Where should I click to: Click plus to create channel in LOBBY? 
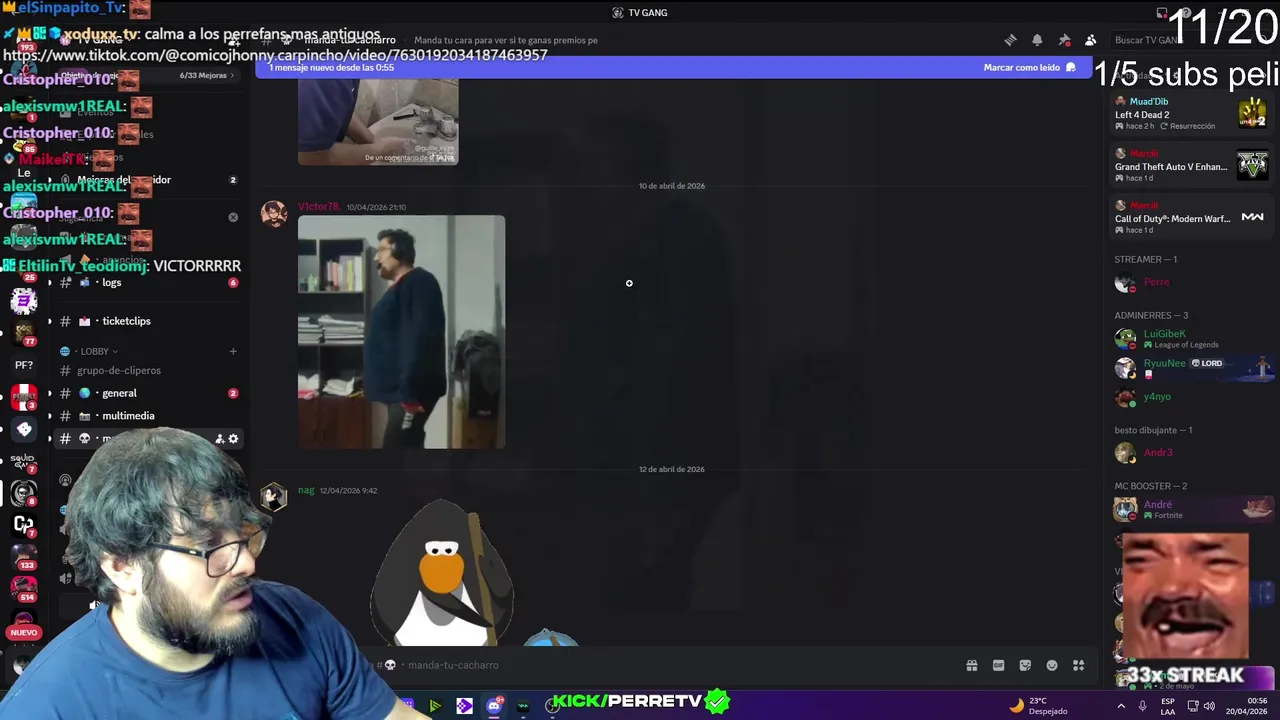coord(233,351)
